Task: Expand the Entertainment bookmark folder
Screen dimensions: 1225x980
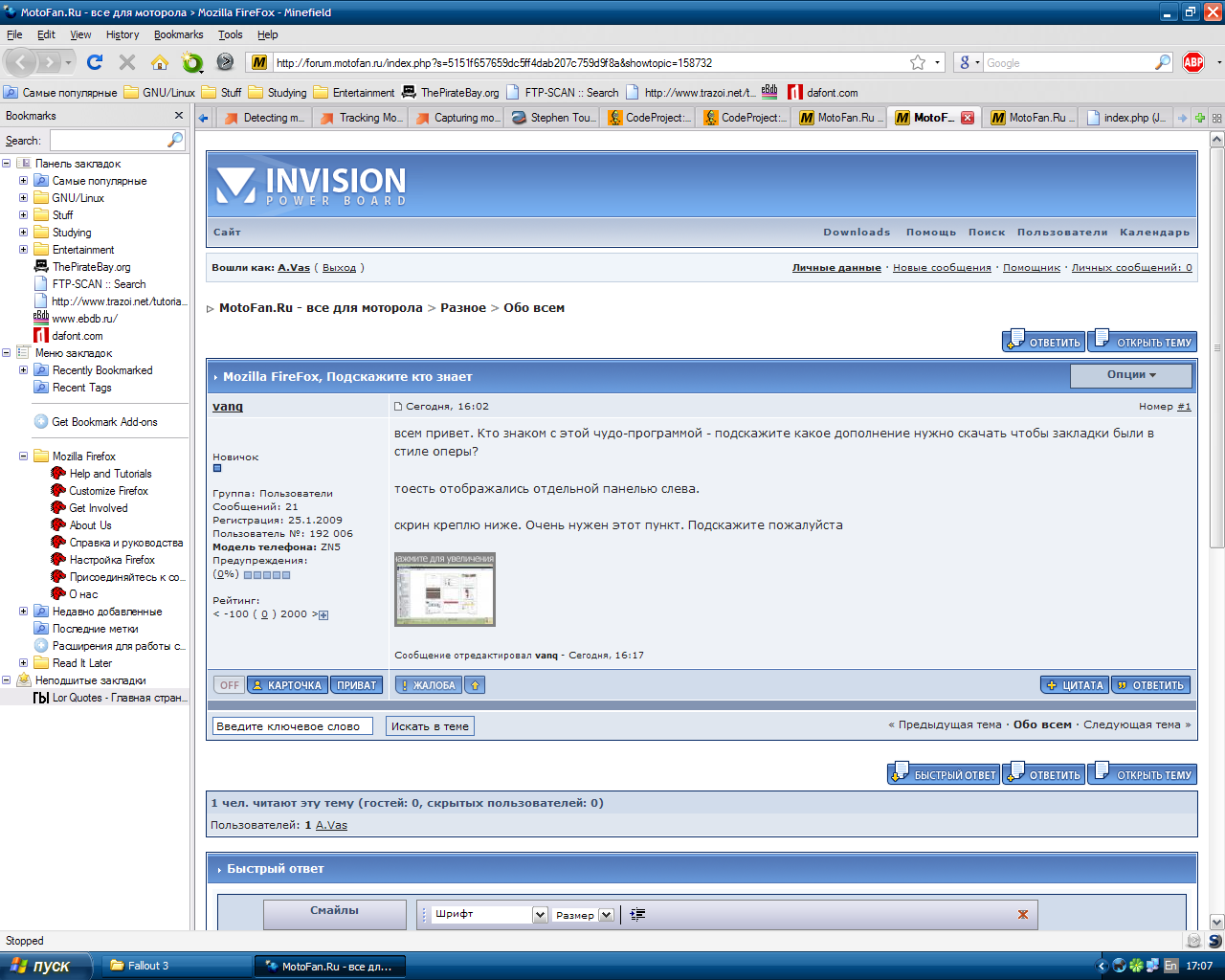Action: tap(23, 250)
